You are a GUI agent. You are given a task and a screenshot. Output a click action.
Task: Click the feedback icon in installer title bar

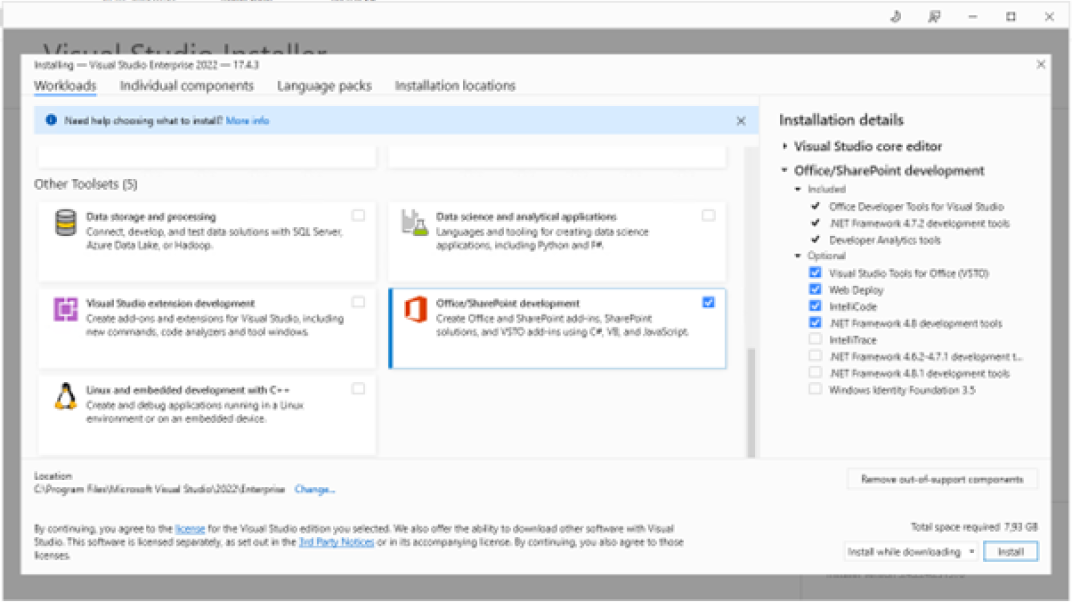click(934, 17)
